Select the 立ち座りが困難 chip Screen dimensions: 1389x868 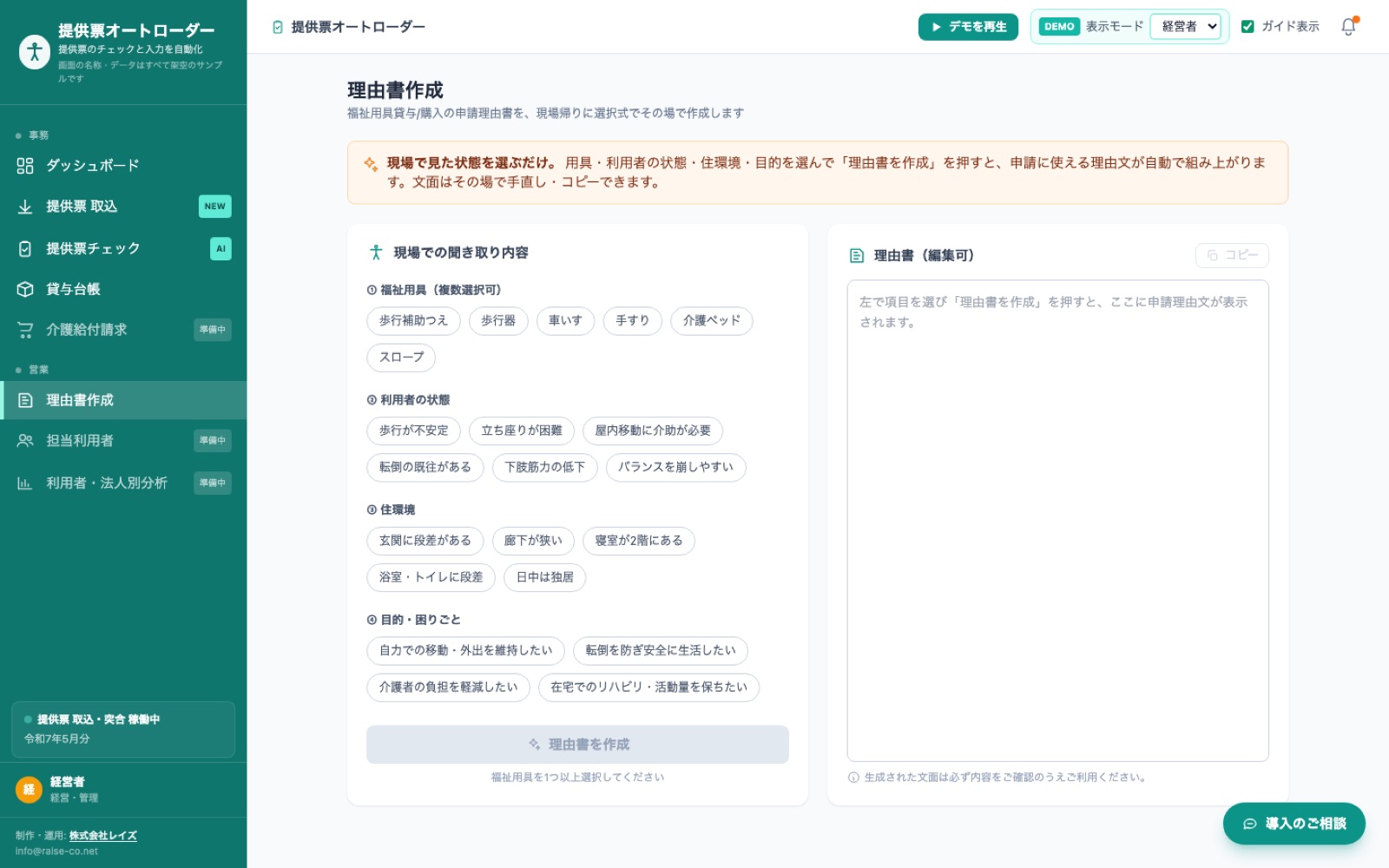coord(522,431)
